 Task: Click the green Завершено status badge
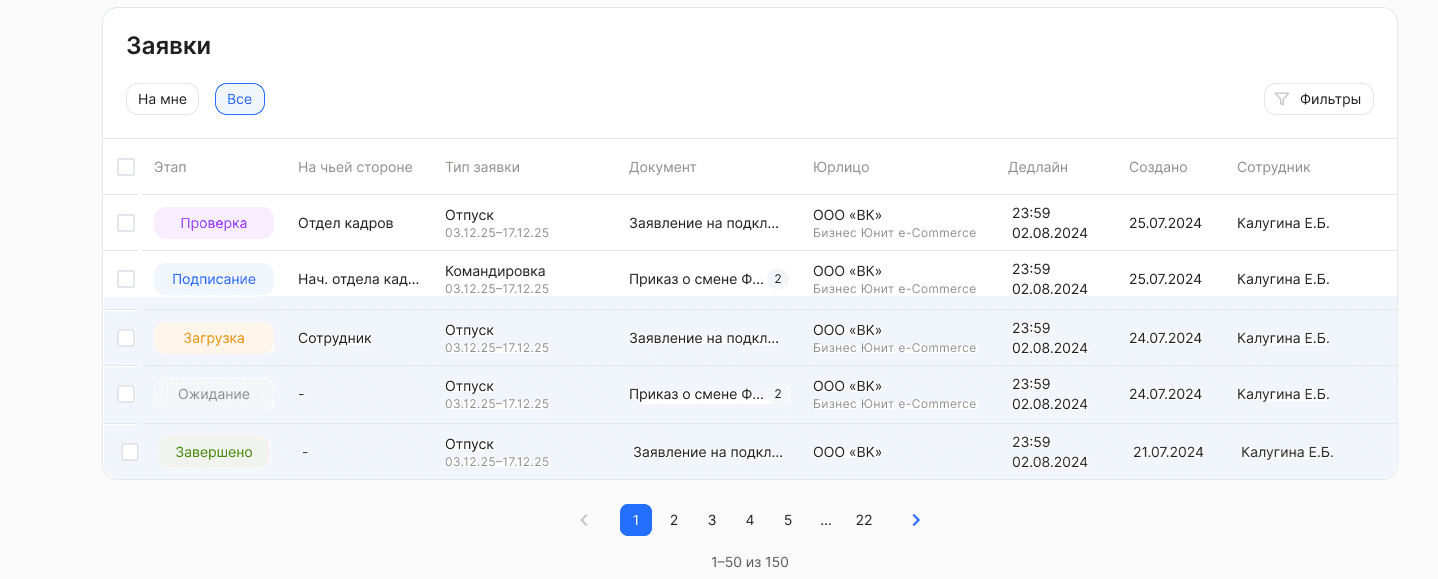click(214, 452)
